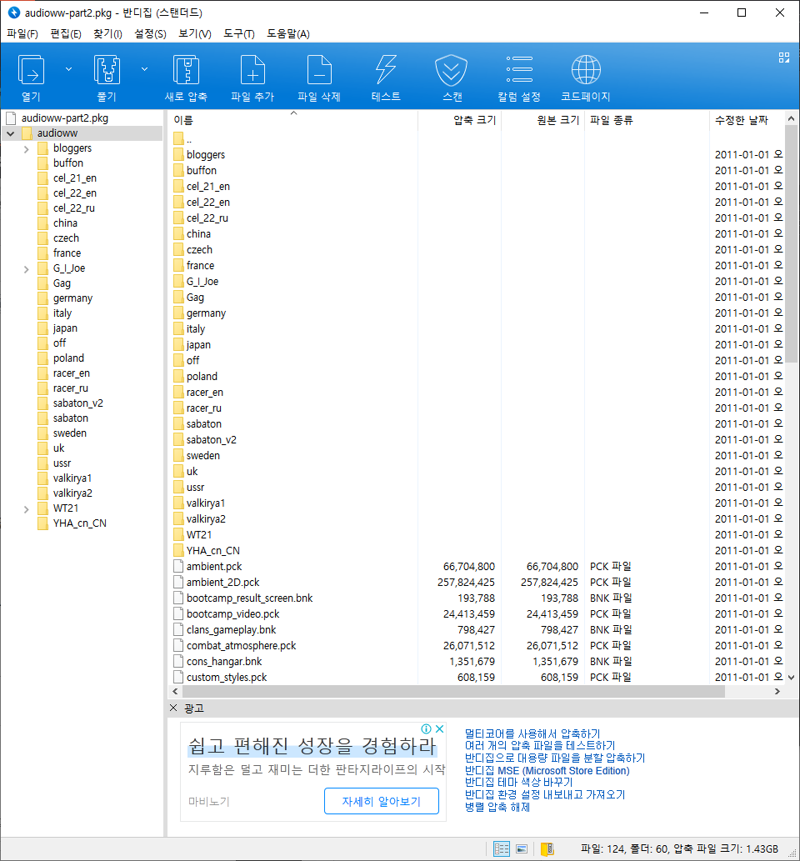Open the 도구(T) menu
Image resolution: width=800 pixels, height=861 pixels.
(239, 34)
